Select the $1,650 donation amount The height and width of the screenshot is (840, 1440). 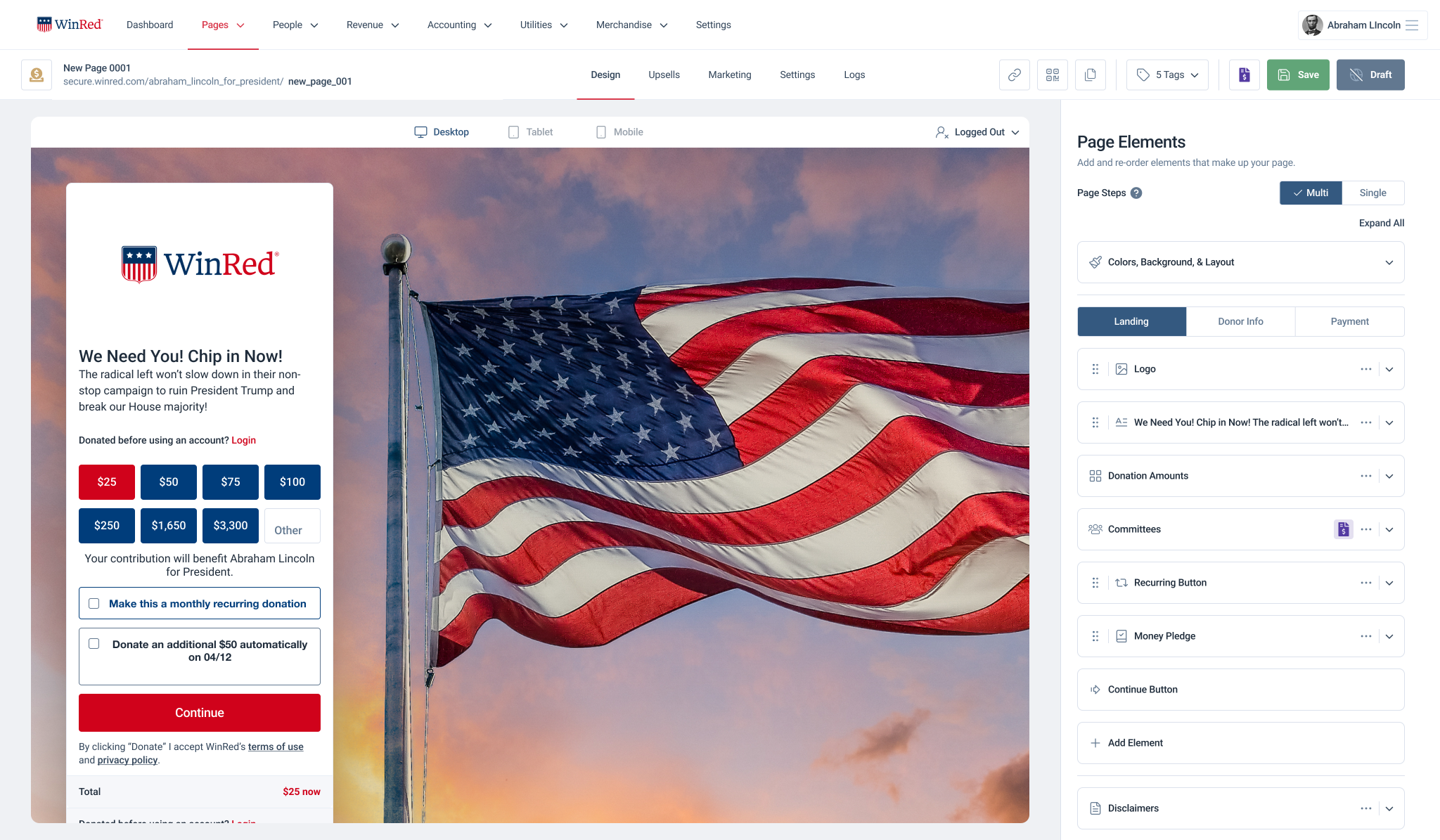click(169, 526)
